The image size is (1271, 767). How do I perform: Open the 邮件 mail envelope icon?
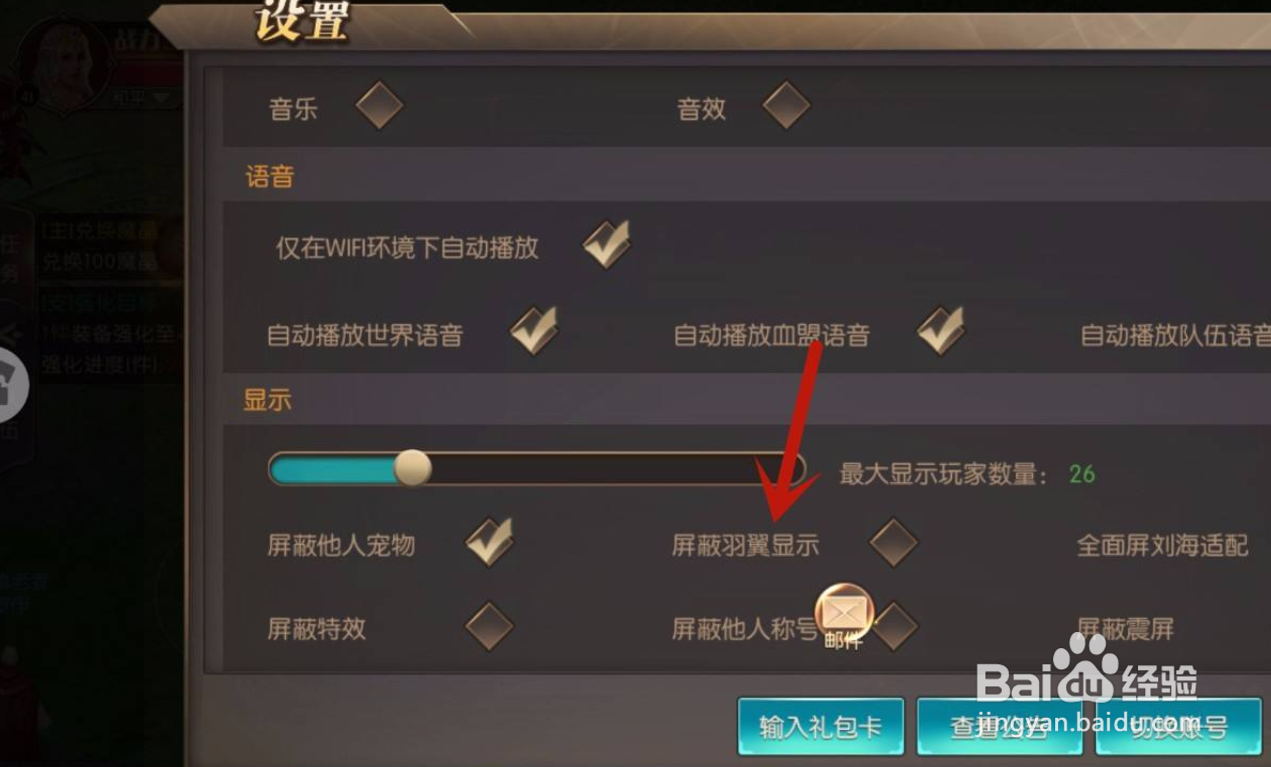tap(845, 613)
